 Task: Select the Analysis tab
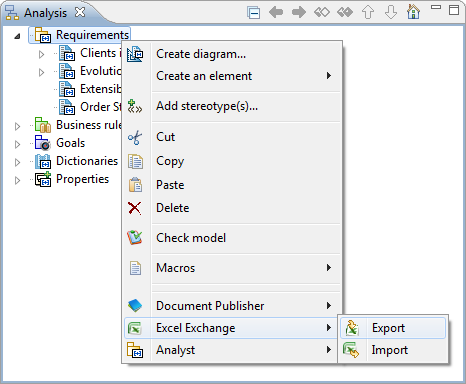point(45,13)
